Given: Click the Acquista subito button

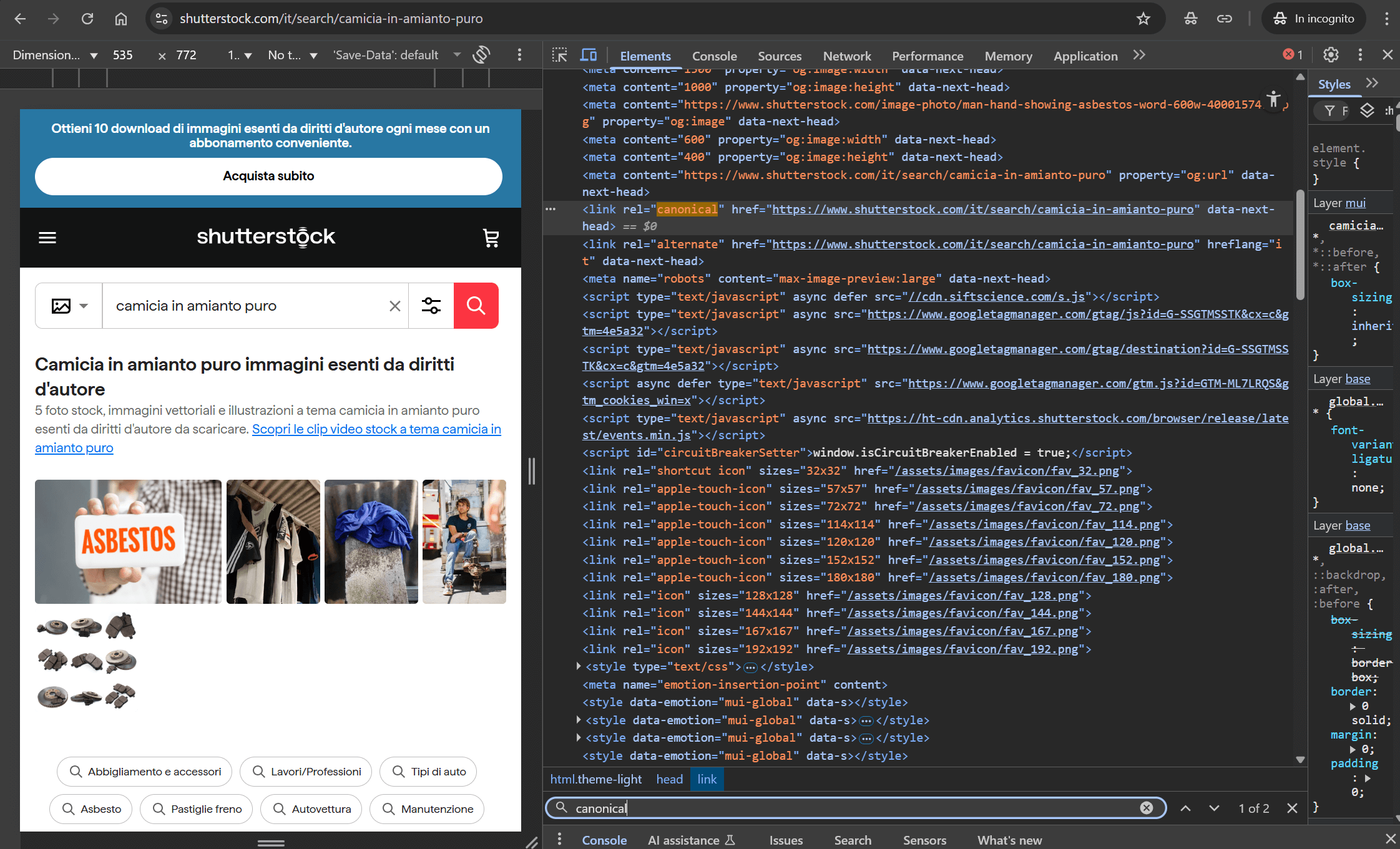Looking at the screenshot, I should coord(268,176).
